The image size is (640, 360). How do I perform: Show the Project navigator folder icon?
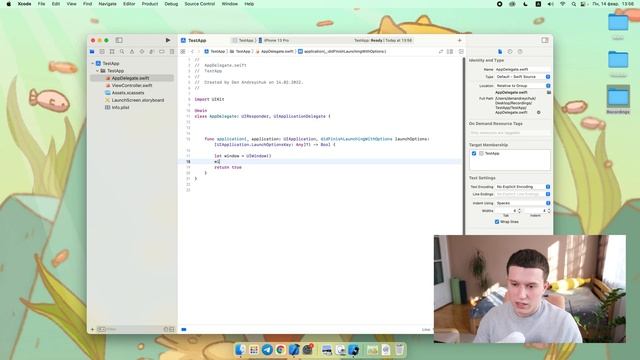[x=92, y=51]
